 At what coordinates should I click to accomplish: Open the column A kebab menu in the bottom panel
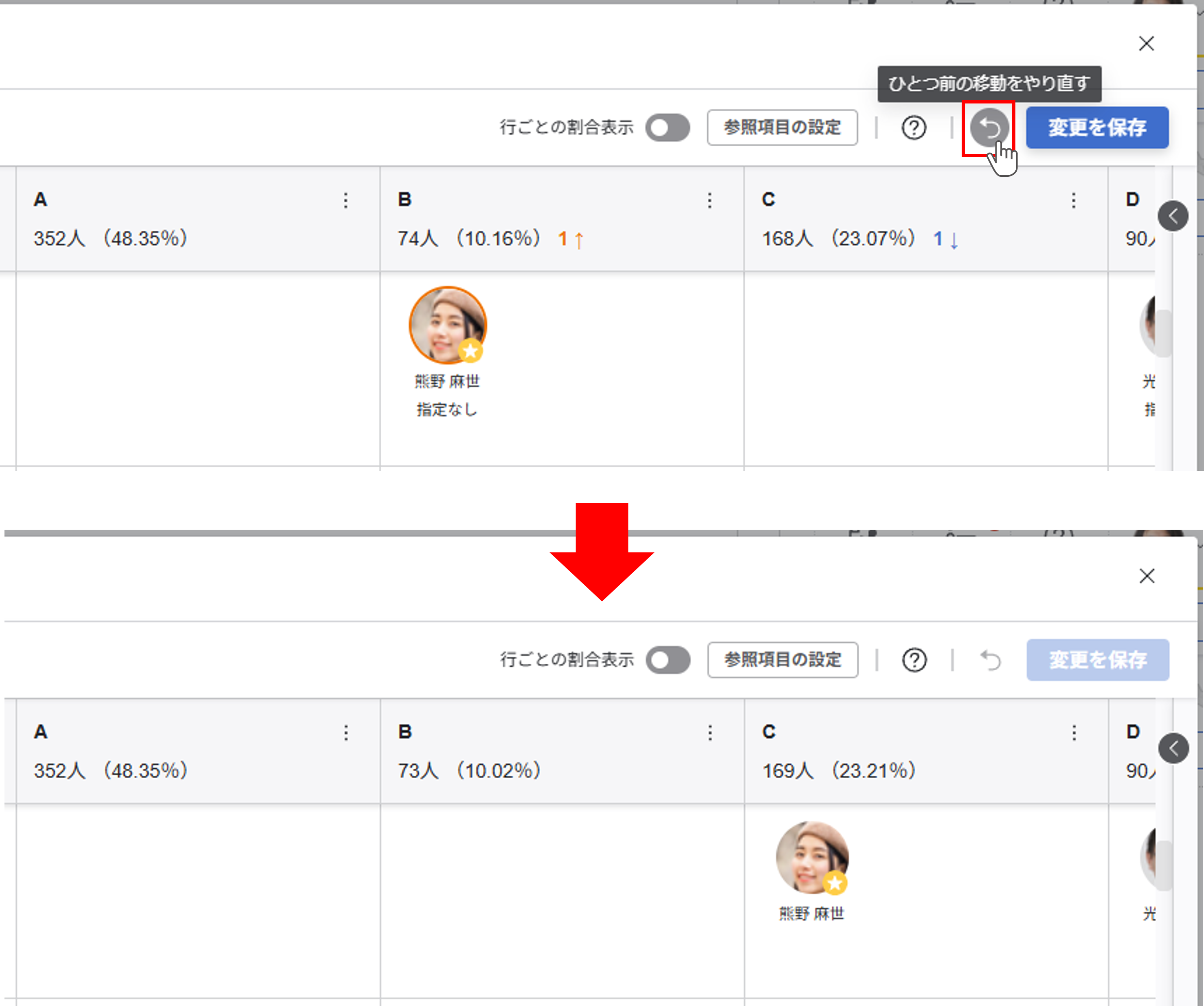tap(346, 733)
